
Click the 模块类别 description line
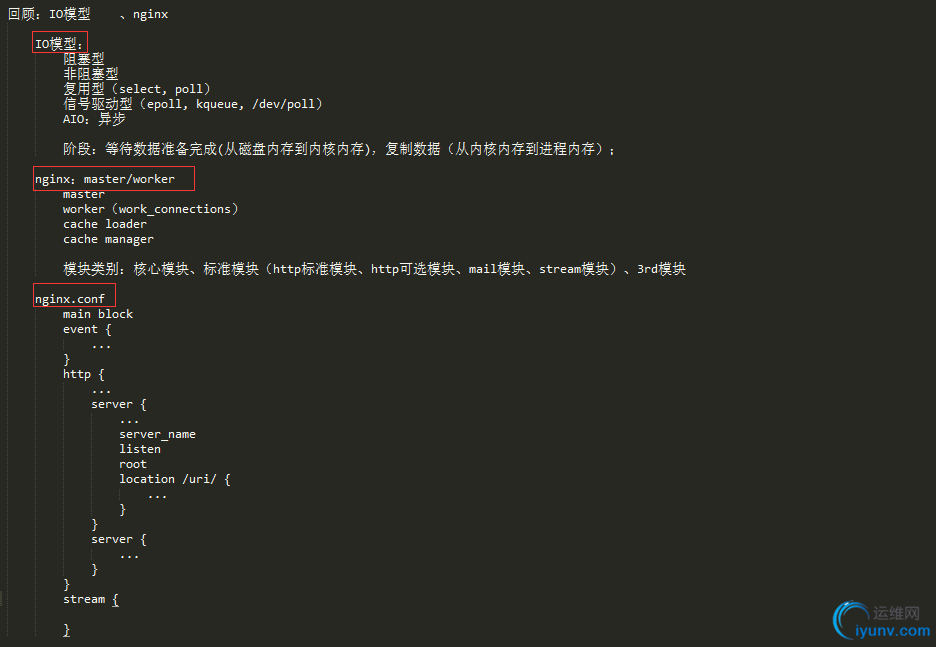374,269
